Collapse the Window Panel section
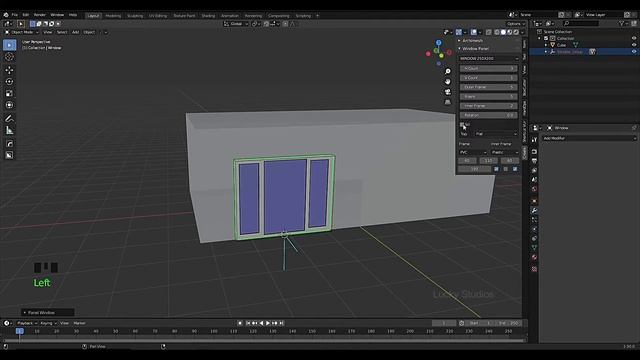Screen dimensions: 640x360 point(460,49)
